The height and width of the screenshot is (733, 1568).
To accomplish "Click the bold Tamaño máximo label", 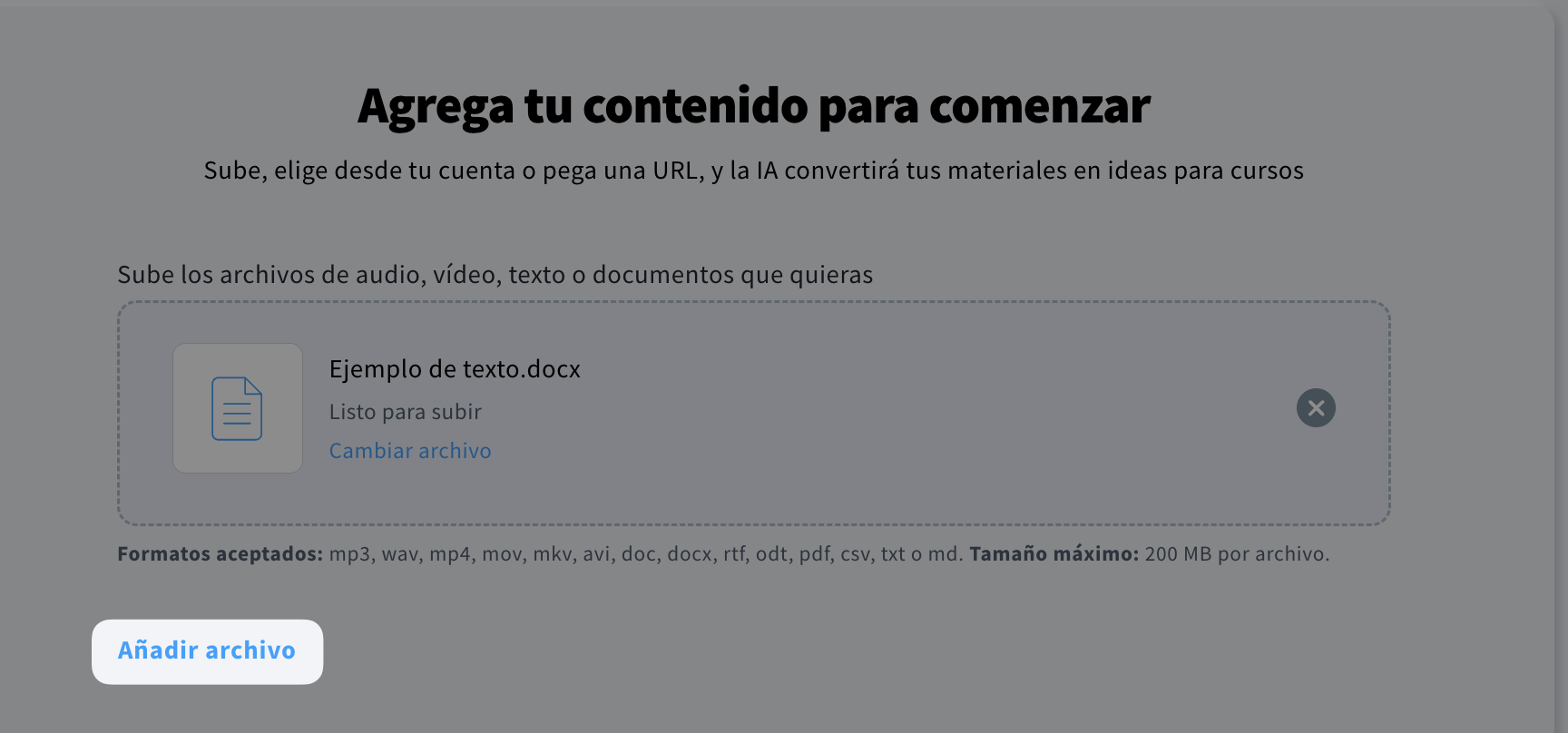I will coord(1053,554).
